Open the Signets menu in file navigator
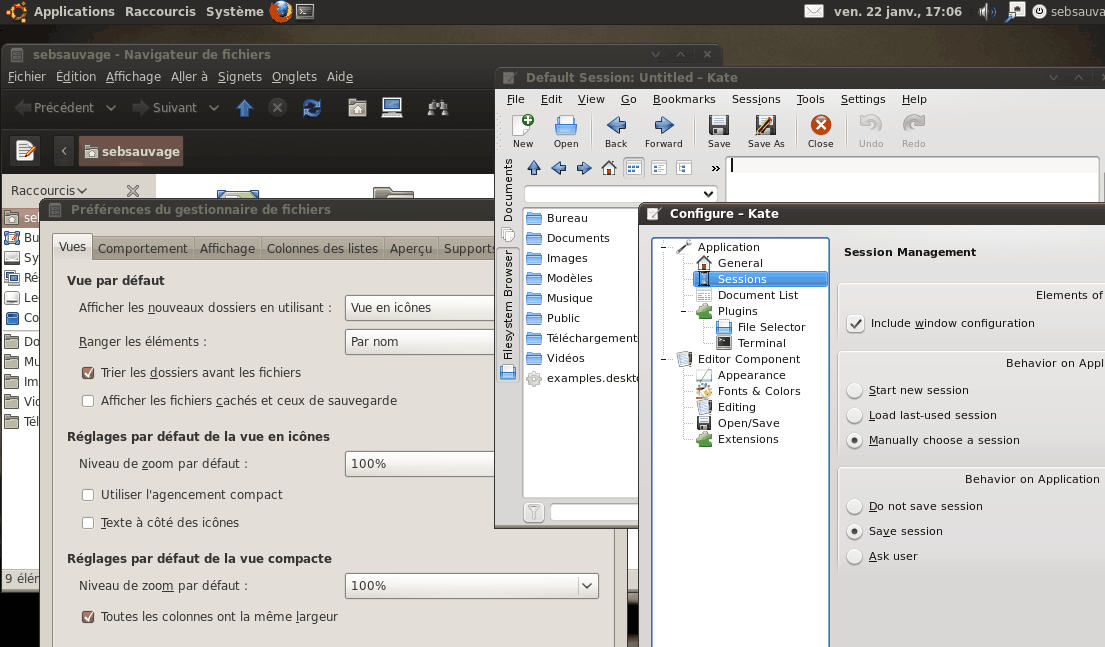The width and height of the screenshot is (1105, 647). point(240,77)
